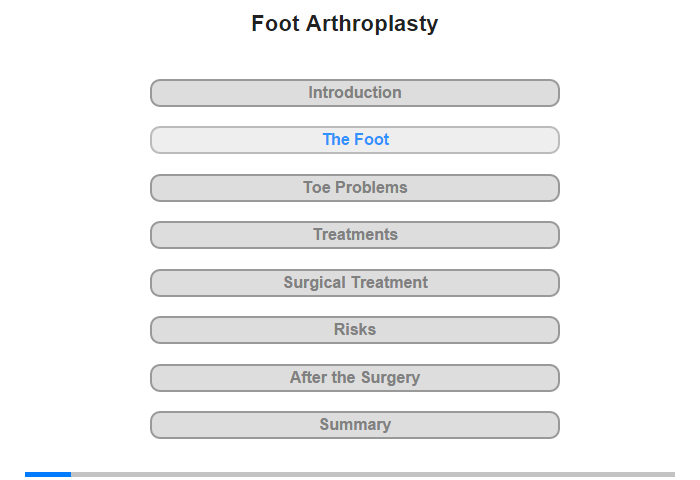
Task: Select The Foot menu item
Action: pyautogui.click(x=354, y=140)
